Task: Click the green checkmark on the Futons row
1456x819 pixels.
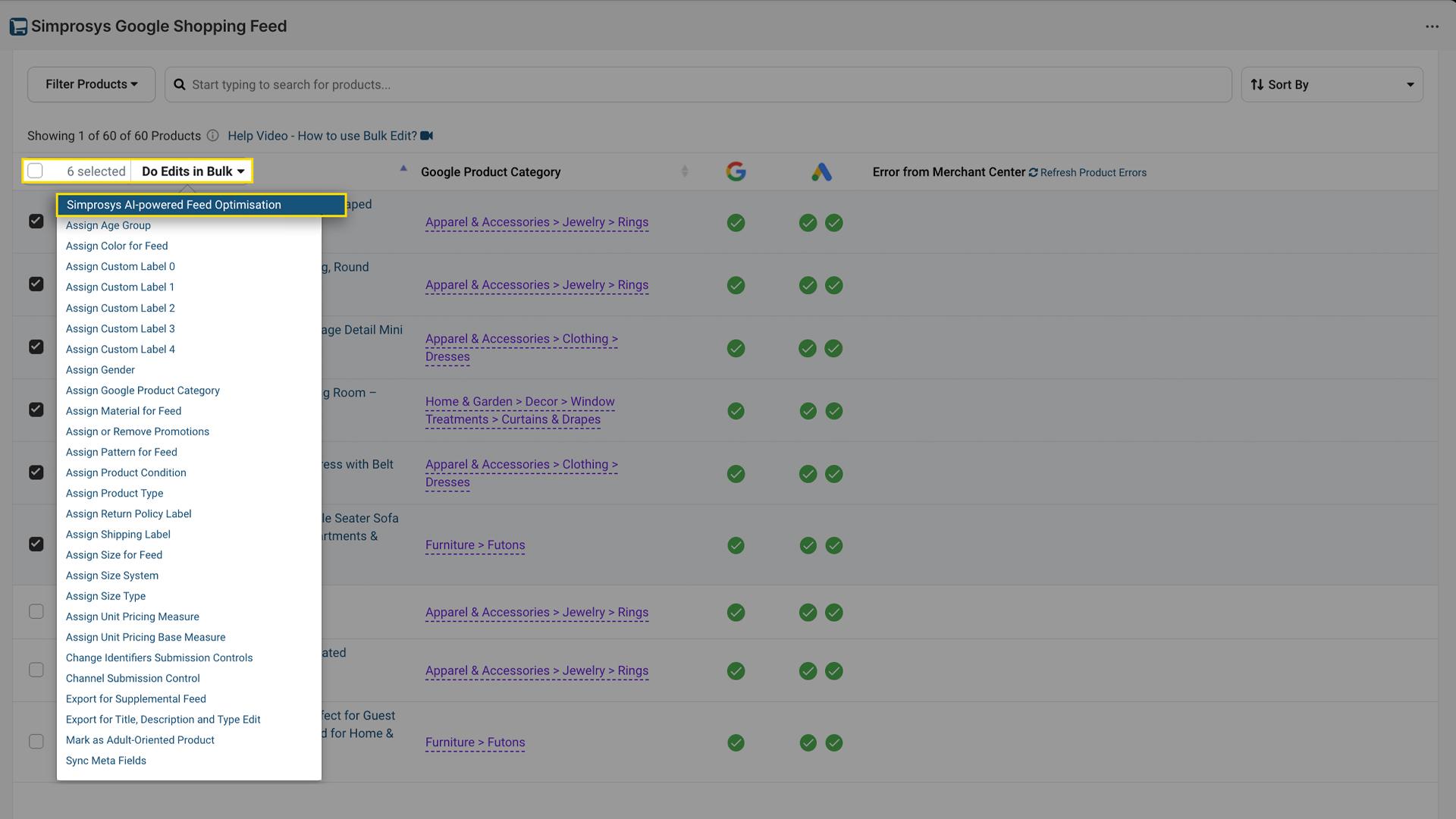Action: 736,545
